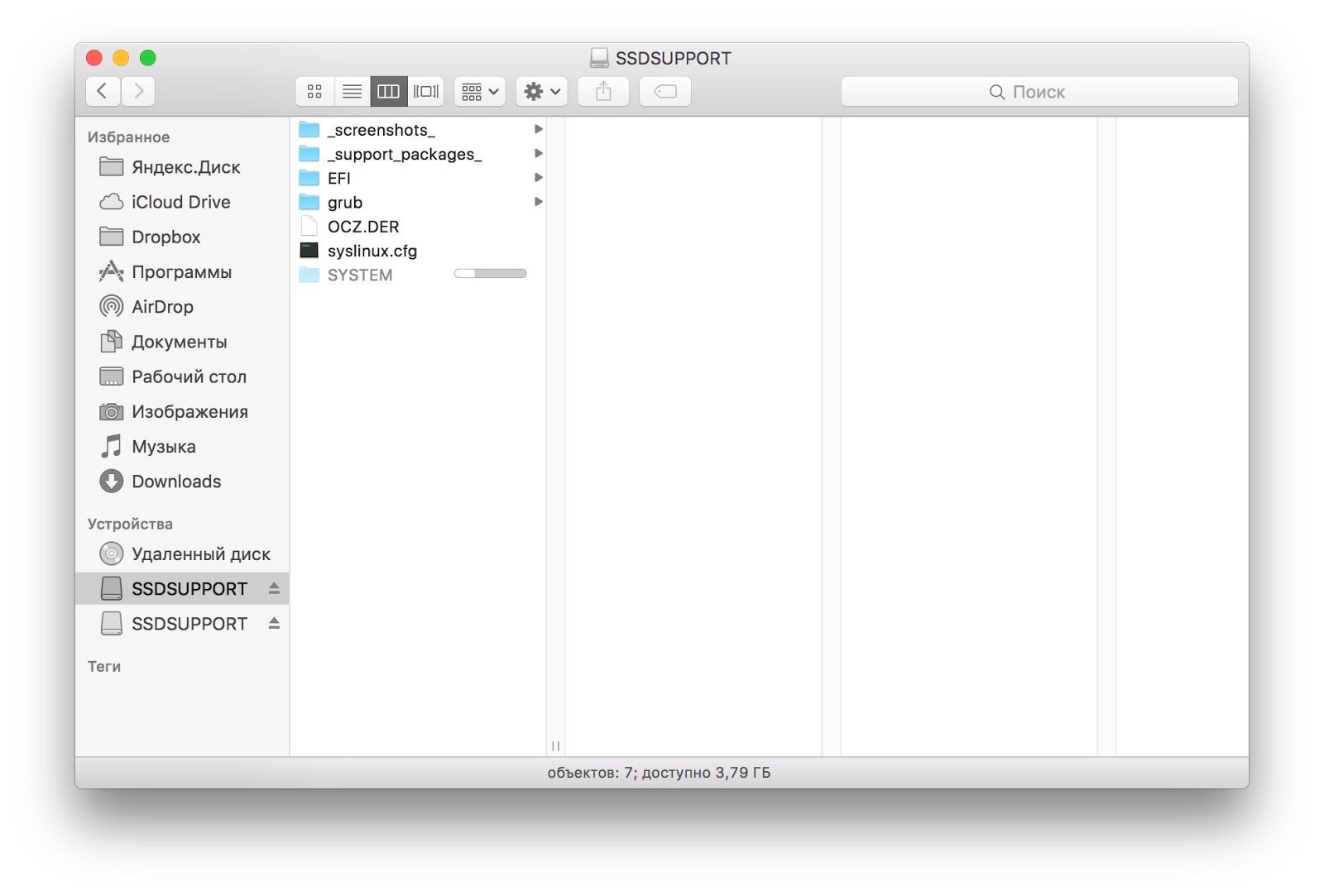Minimize the Finder window
The image size is (1324, 896).
click(x=121, y=58)
